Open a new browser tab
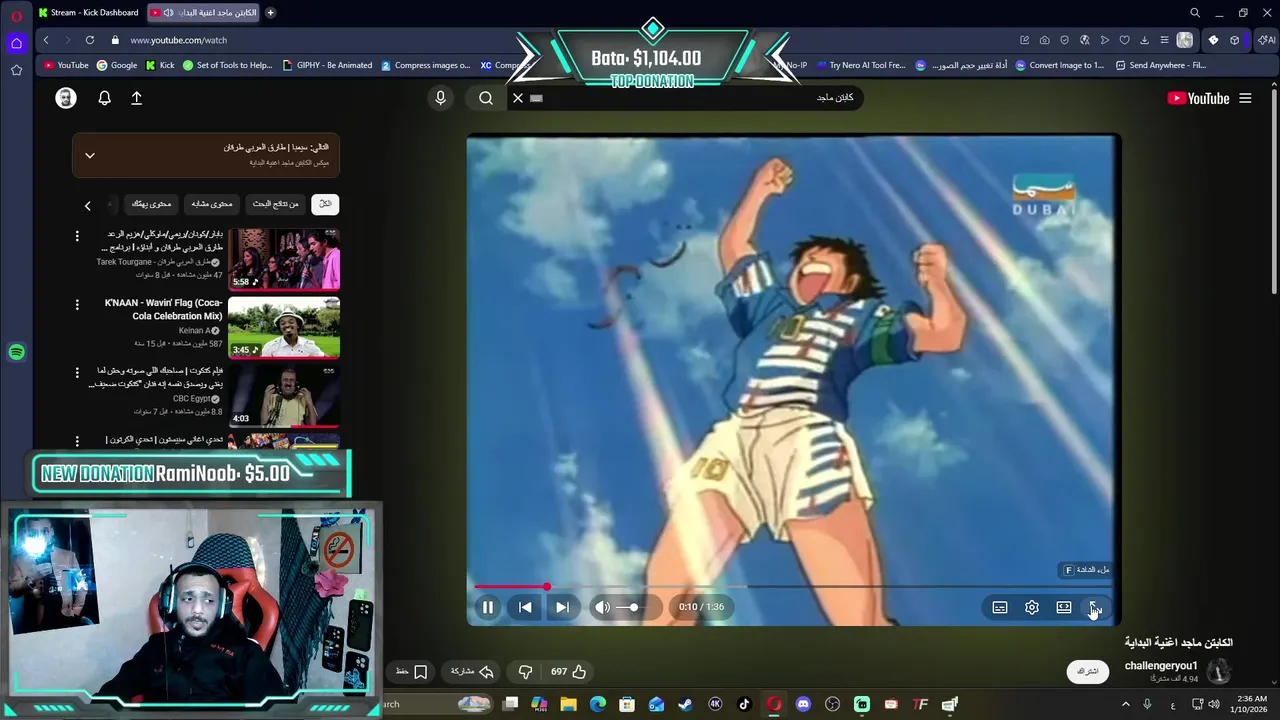Image resolution: width=1280 pixels, height=720 pixels. [270, 13]
